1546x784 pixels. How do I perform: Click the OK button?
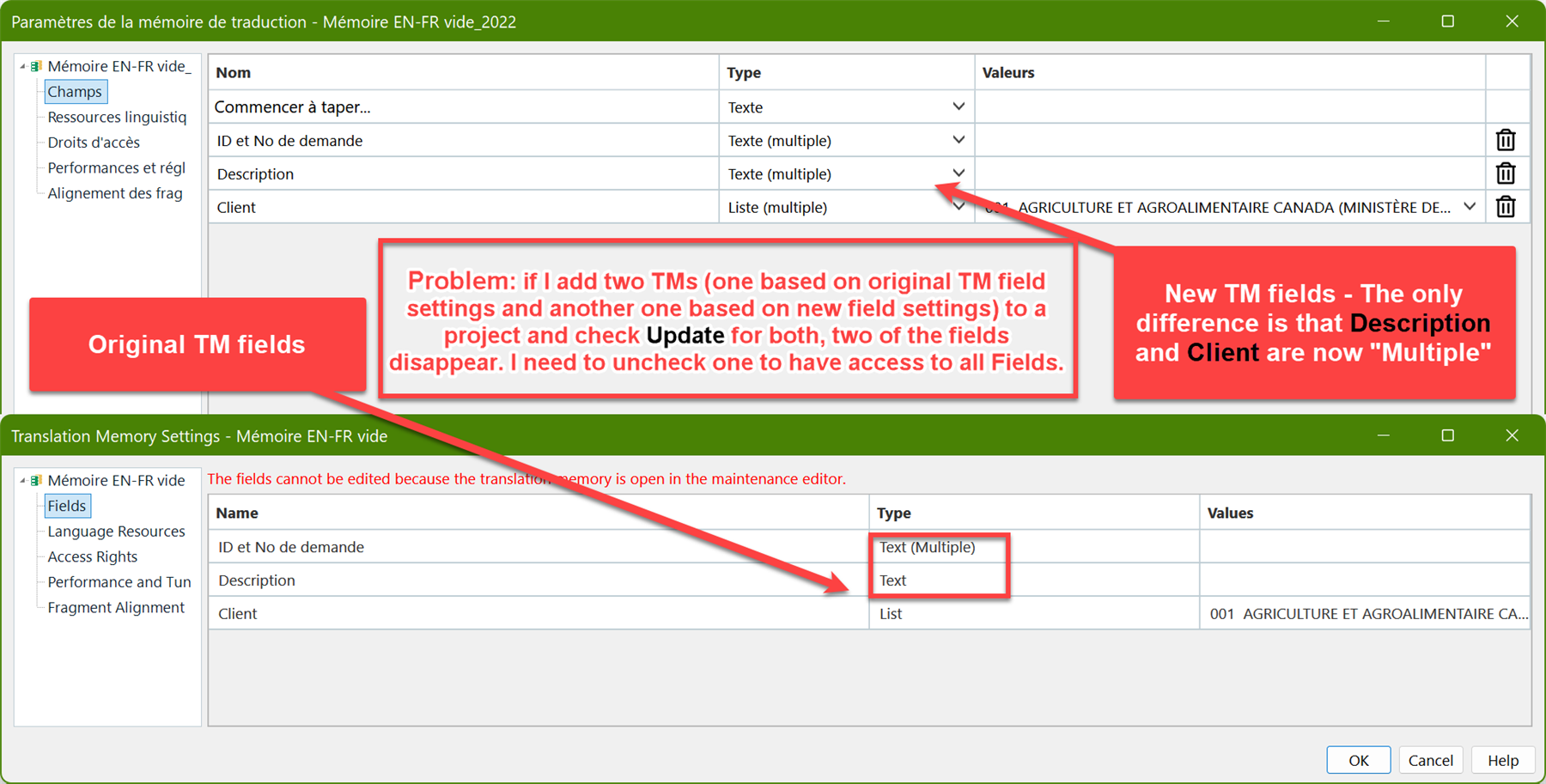[1359, 760]
